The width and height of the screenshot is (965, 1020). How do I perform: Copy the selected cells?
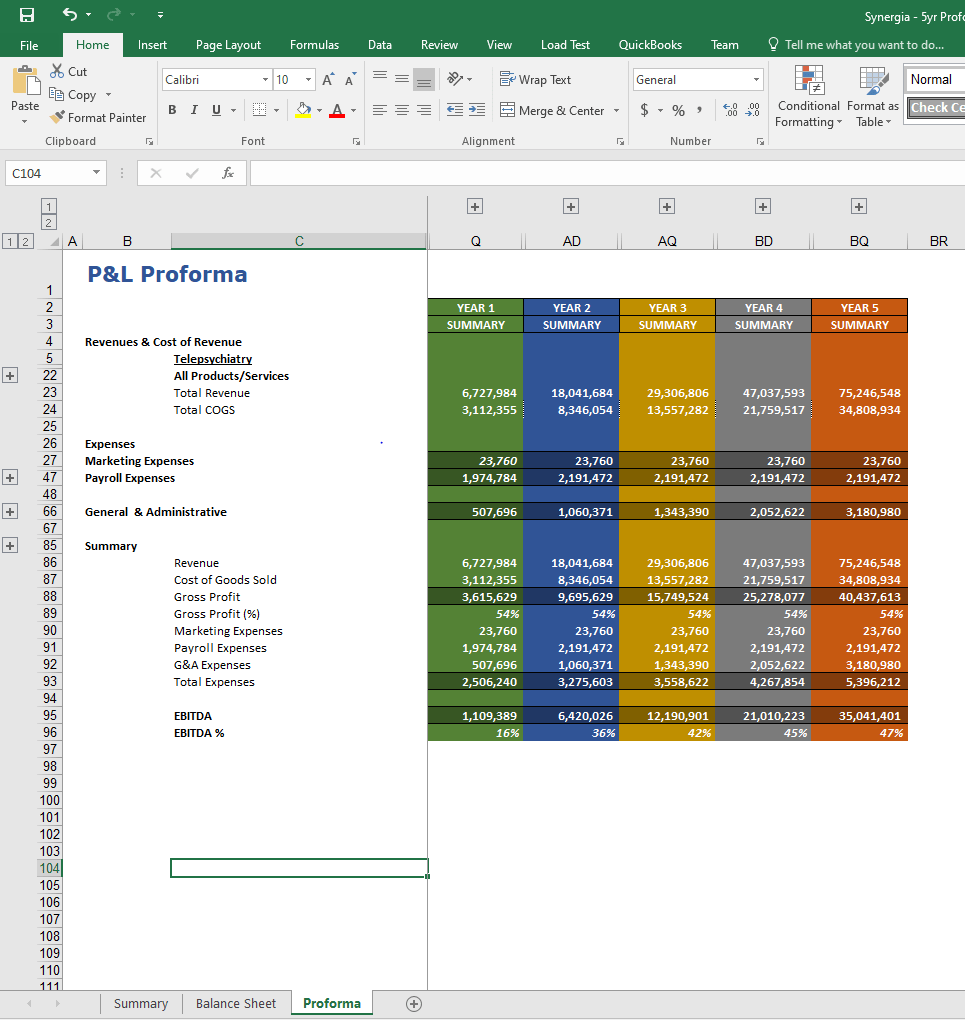(74, 95)
